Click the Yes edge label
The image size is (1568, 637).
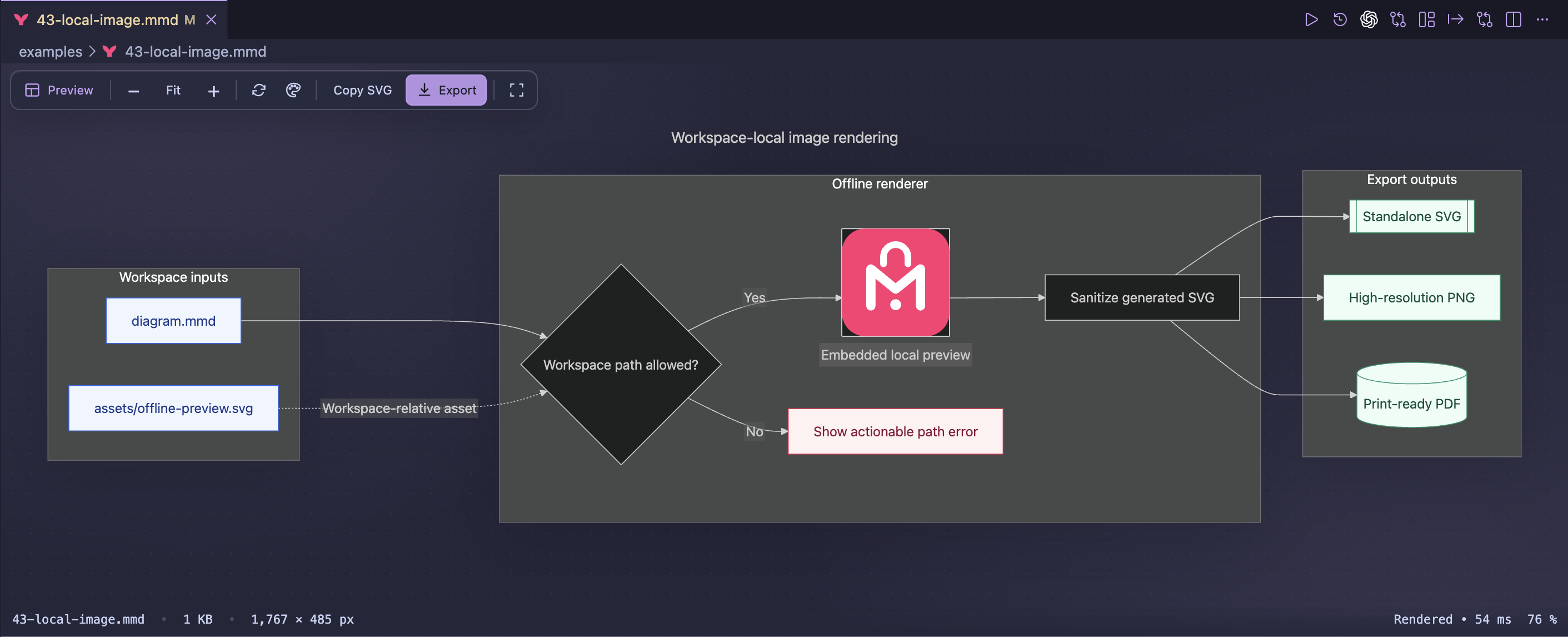coord(754,297)
